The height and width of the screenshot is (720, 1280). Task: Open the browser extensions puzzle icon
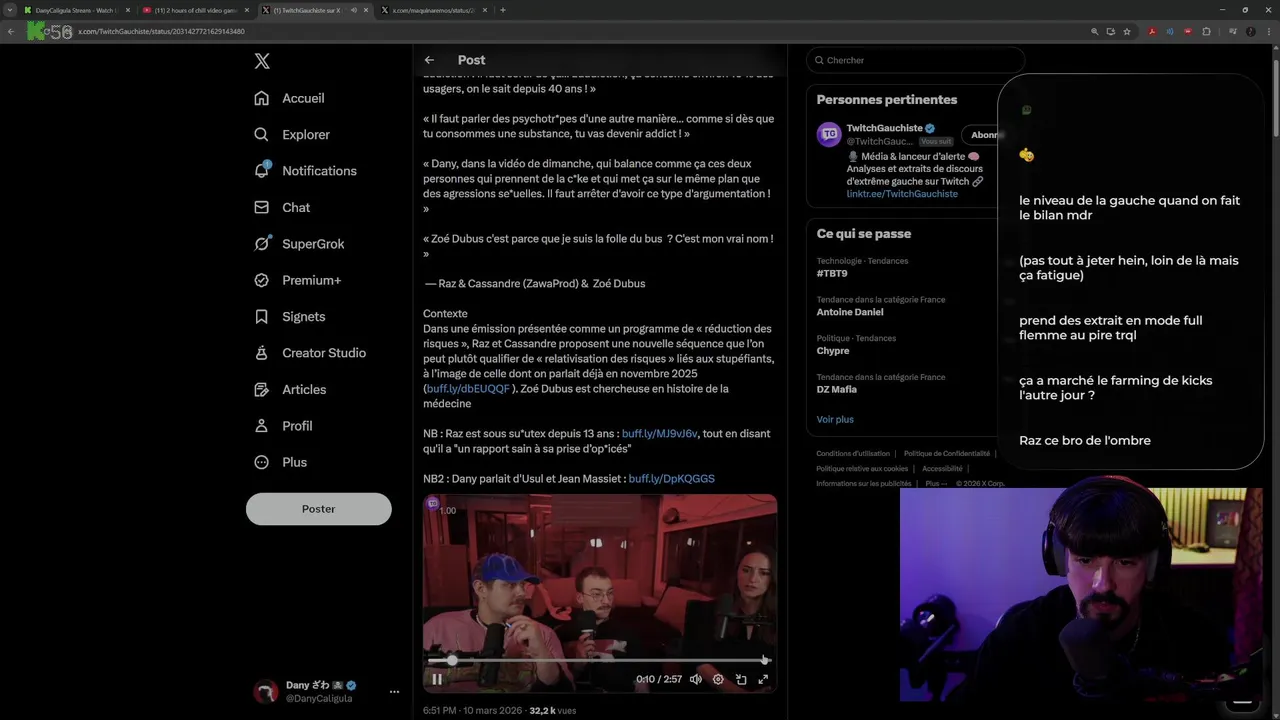pyautogui.click(x=1206, y=31)
